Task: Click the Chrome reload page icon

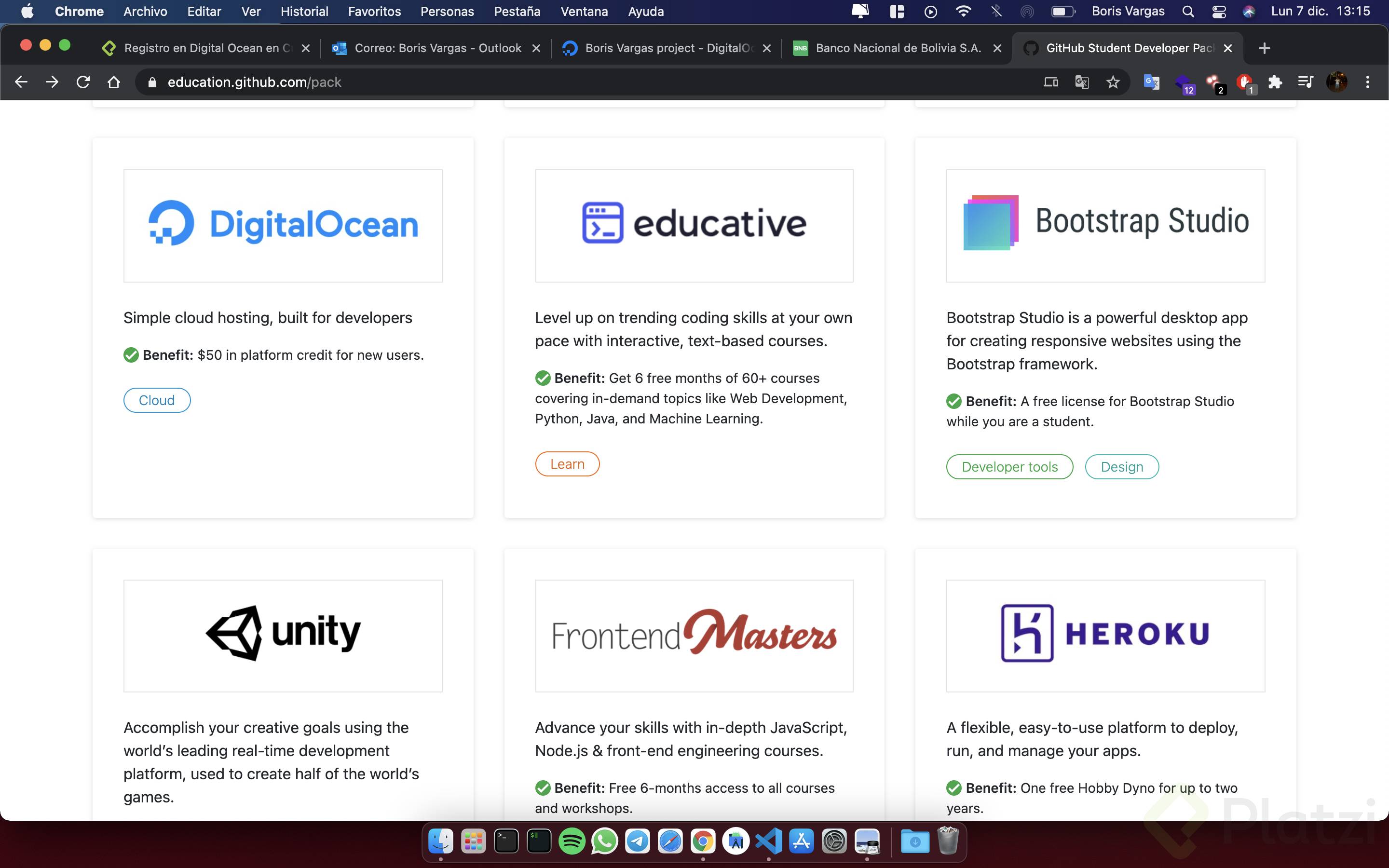Action: tap(82, 82)
